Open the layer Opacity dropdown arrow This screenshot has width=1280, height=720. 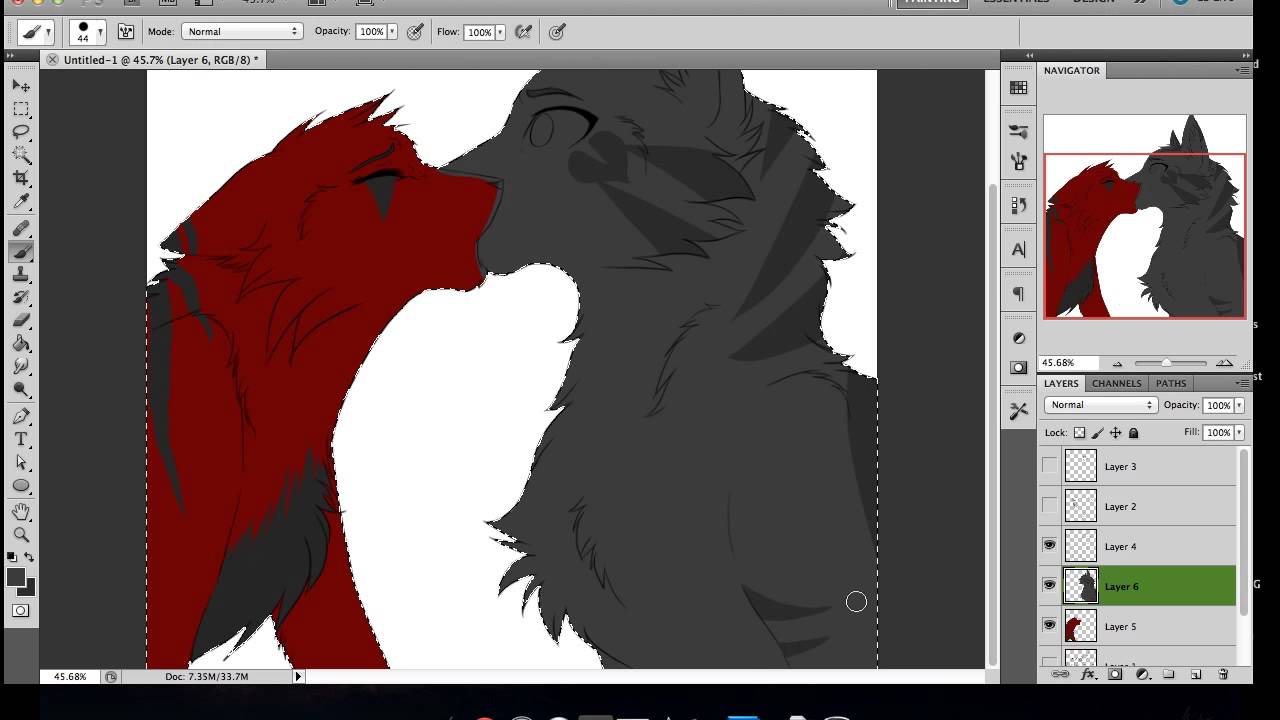1239,405
